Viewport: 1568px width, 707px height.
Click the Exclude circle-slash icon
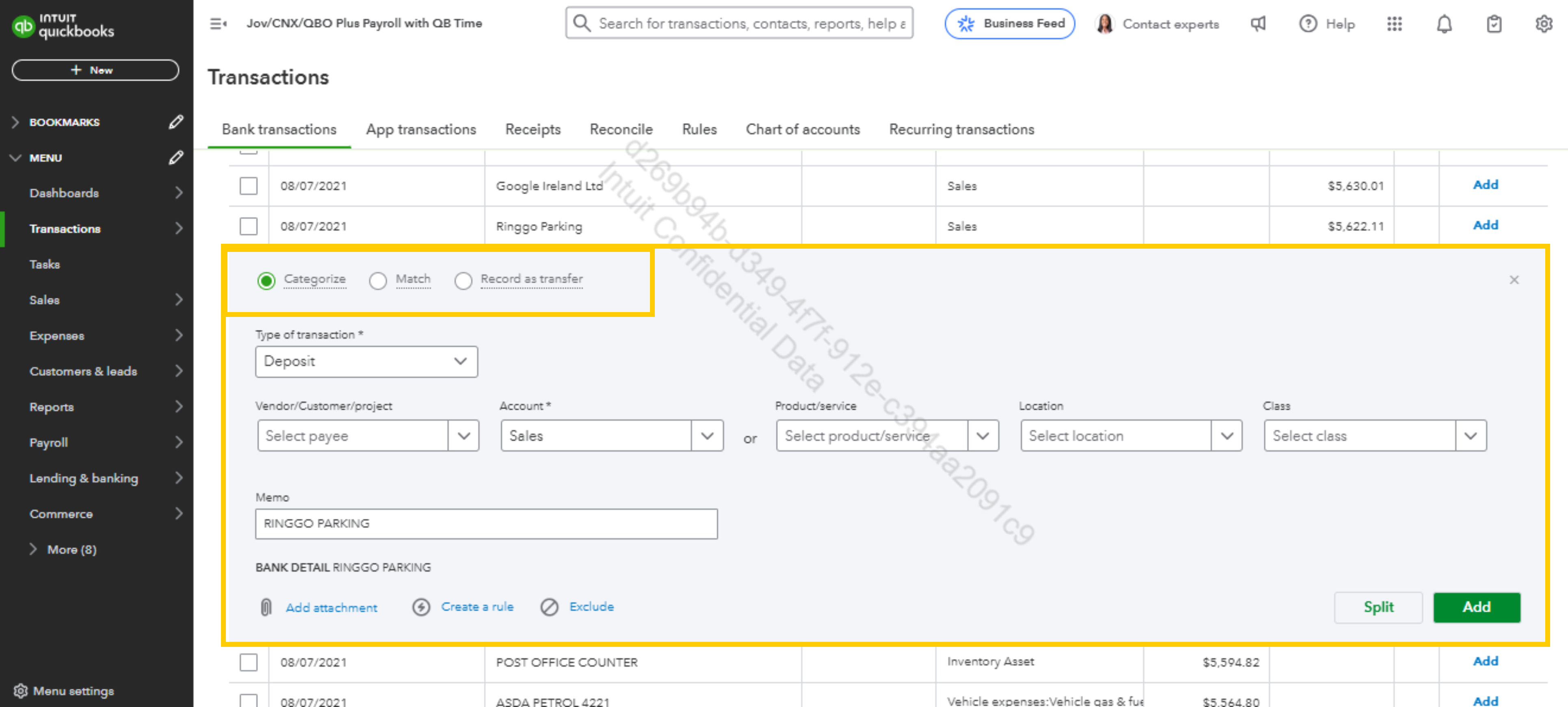coord(550,607)
